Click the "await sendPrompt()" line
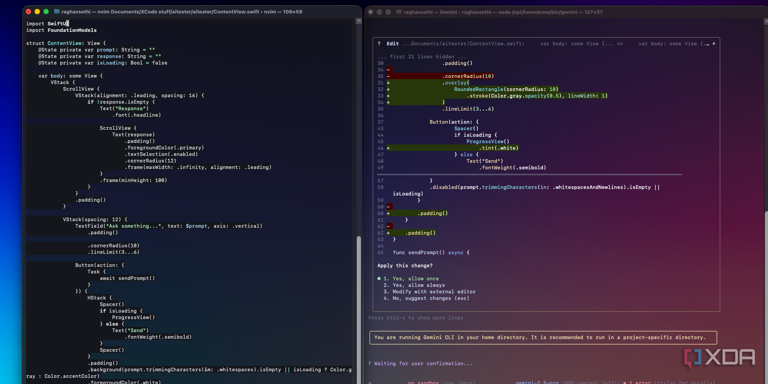This screenshot has height=384, width=768. click(x=127, y=278)
